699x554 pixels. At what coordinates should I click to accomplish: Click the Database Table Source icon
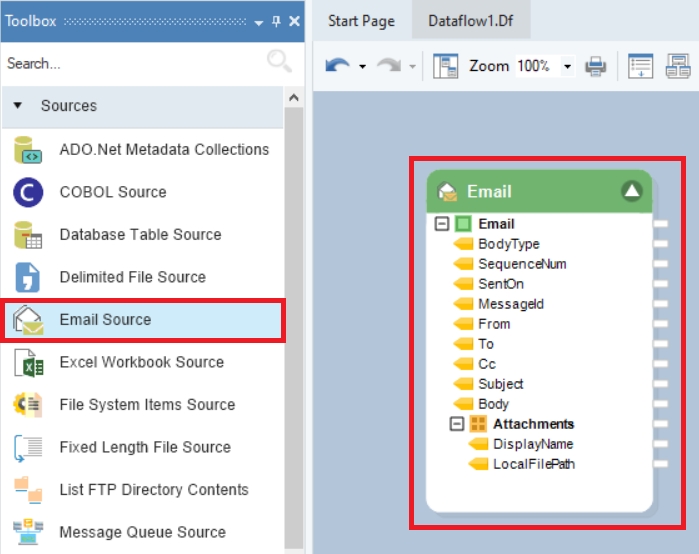(28, 235)
